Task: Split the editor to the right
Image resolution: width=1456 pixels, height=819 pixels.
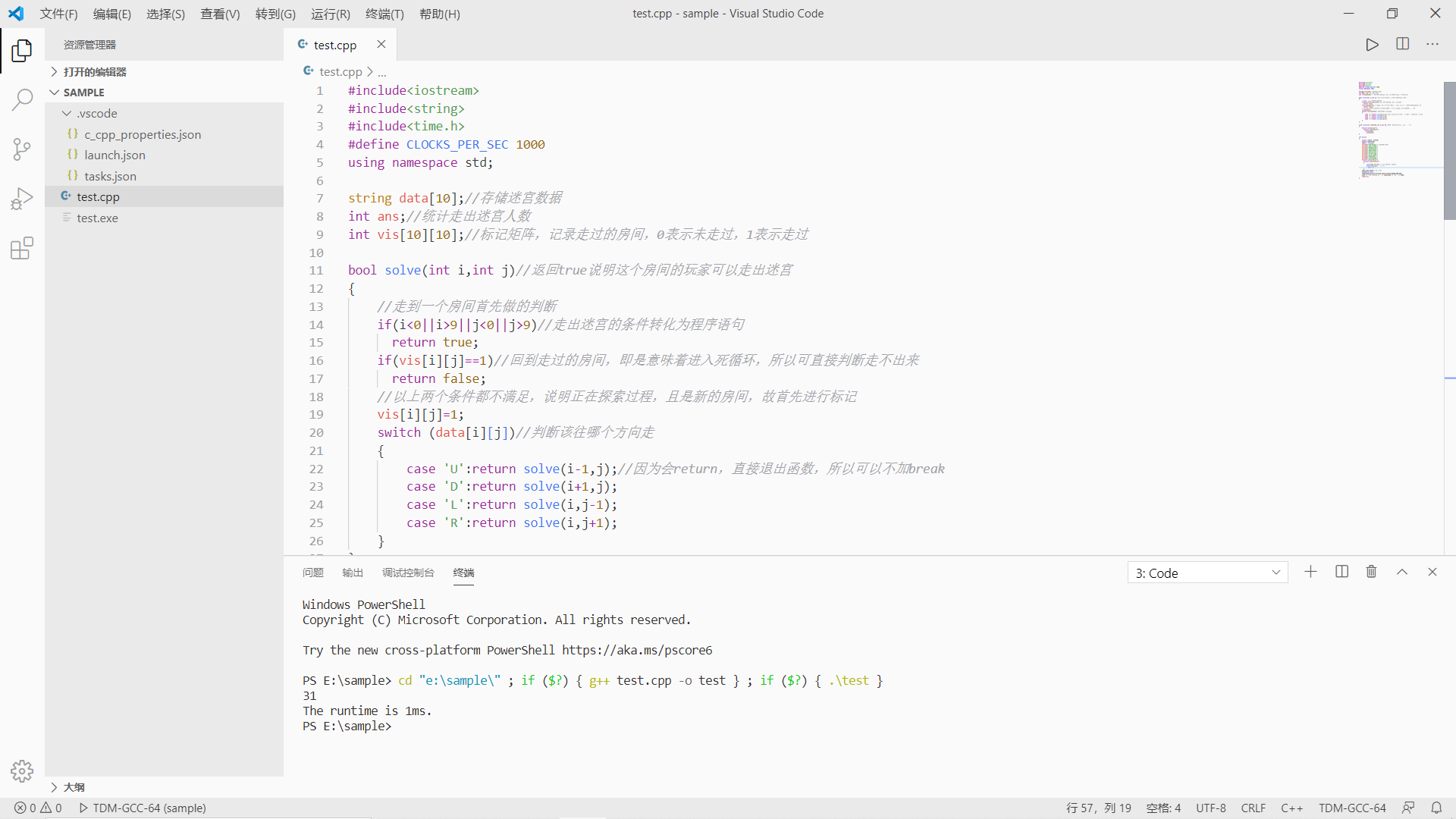Action: (x=1402, y=44)
